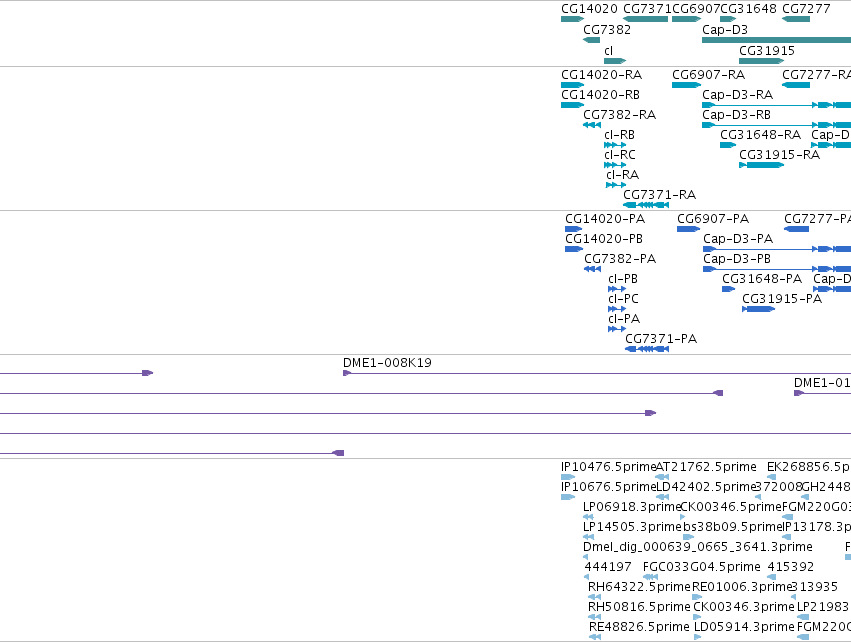Click protein CG14020-PA
Viewport: 851px width, 642px height.
(x=574, y=229)
